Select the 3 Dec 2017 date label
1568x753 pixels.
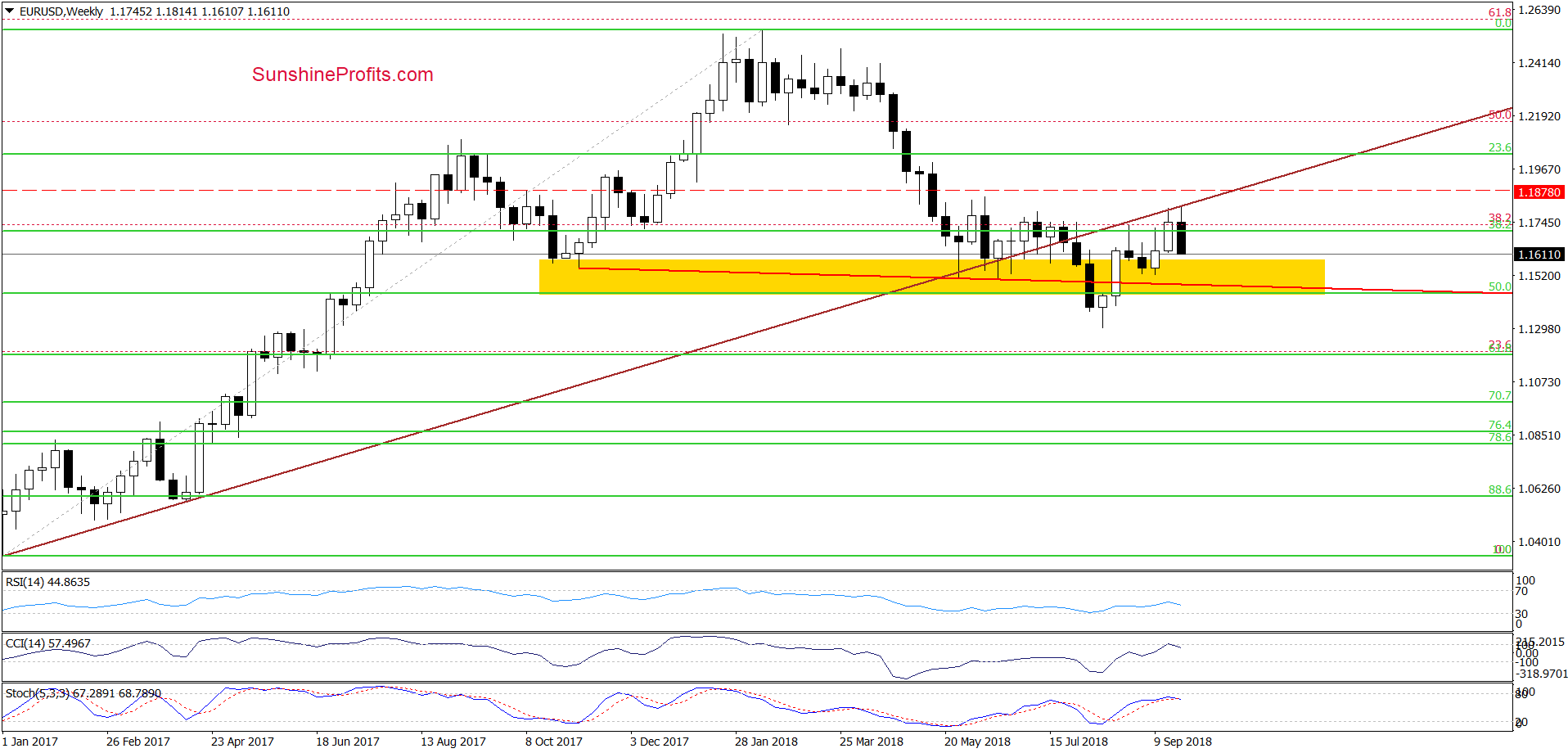(x=660, y=742)
